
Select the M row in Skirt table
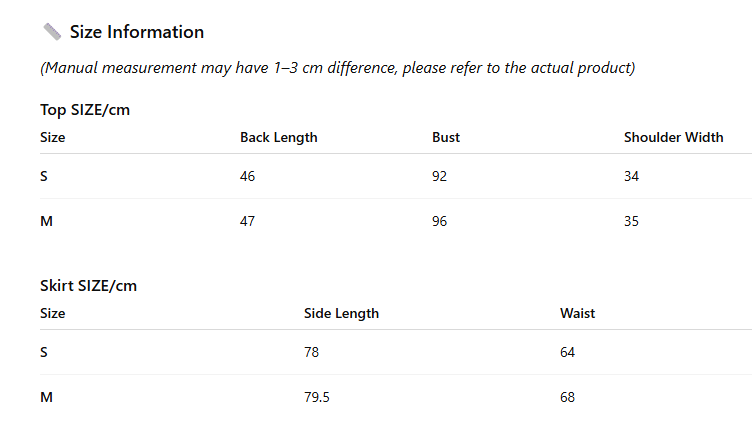[x=396, y=397]
